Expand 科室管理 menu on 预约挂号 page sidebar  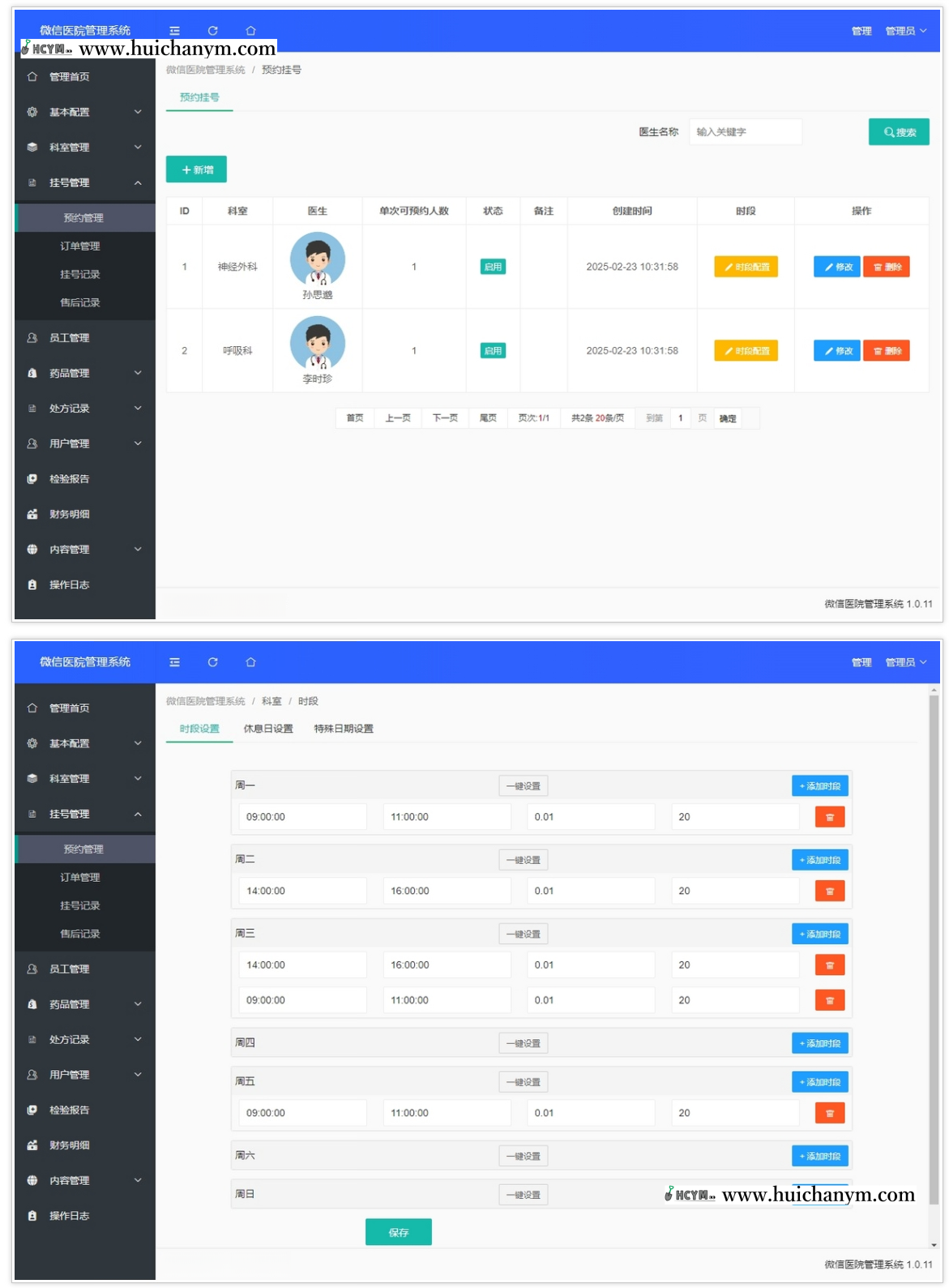[85, 148]
